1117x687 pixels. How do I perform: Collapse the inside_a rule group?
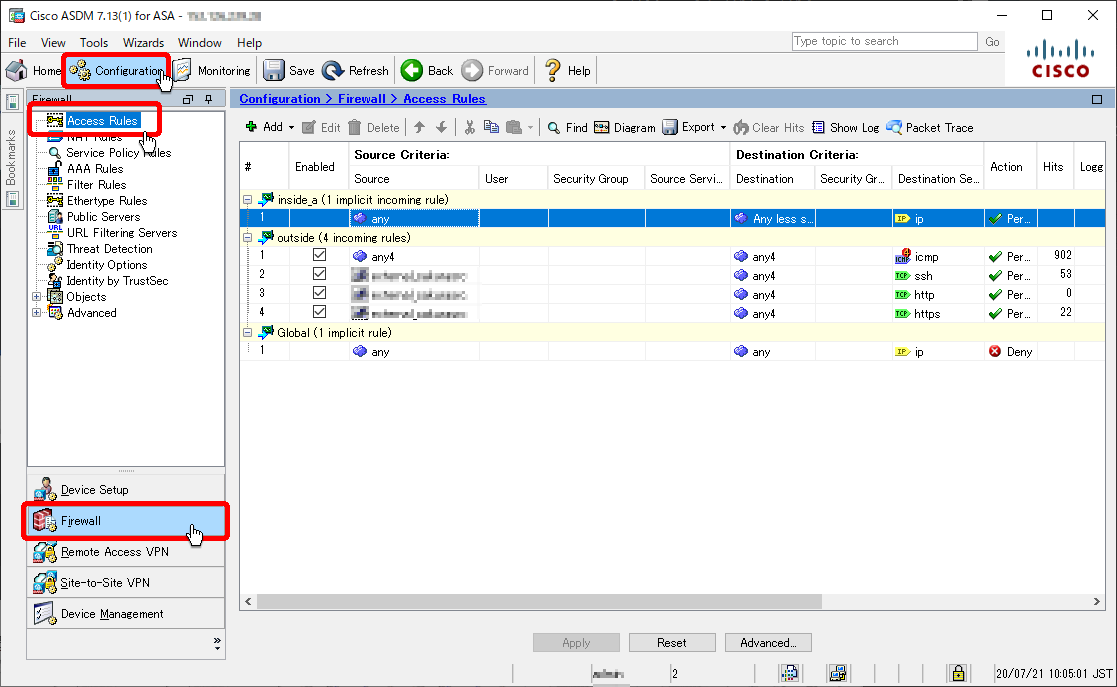click(247, 200)
